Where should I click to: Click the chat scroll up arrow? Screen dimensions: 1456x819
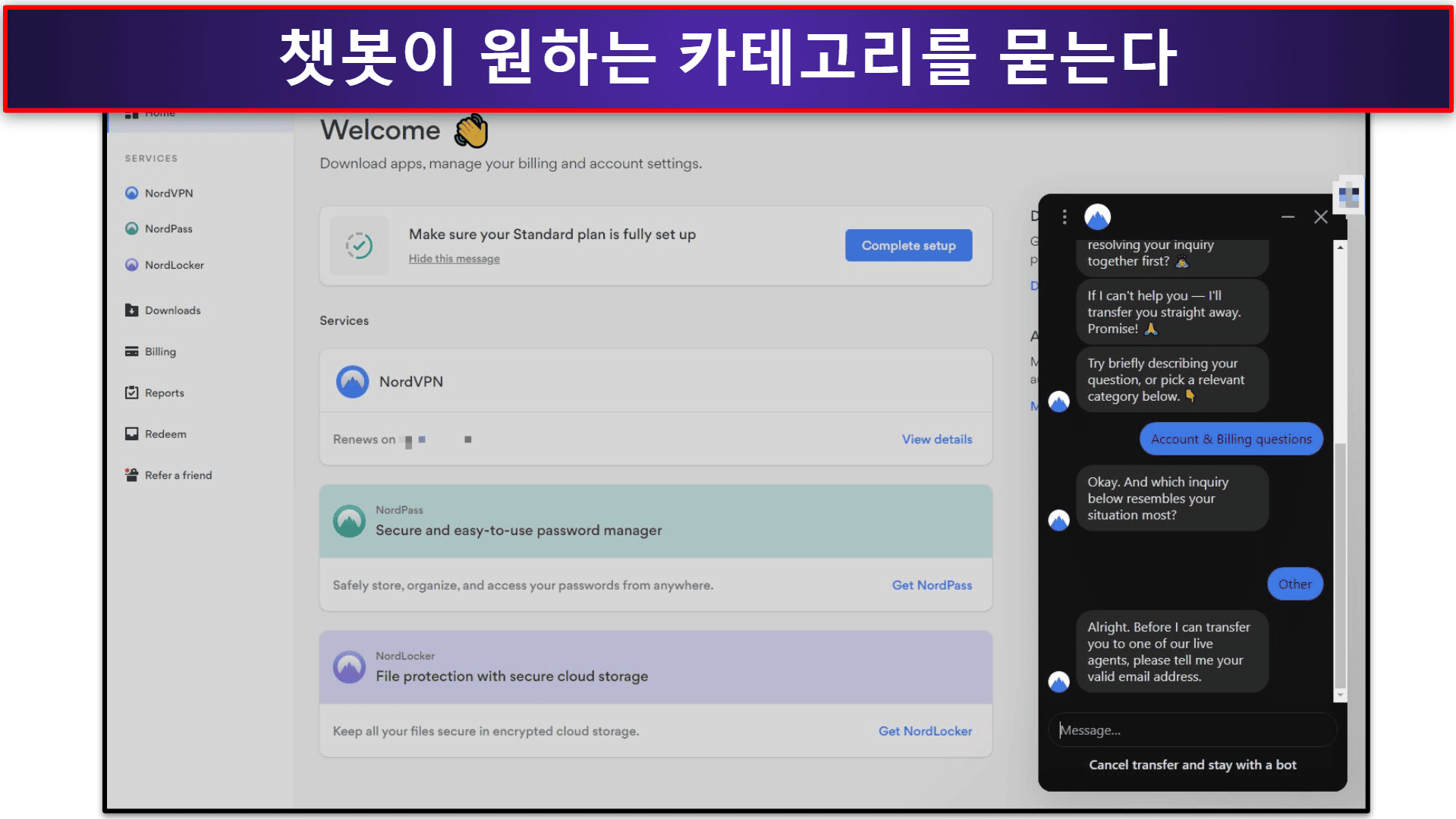1341,247
